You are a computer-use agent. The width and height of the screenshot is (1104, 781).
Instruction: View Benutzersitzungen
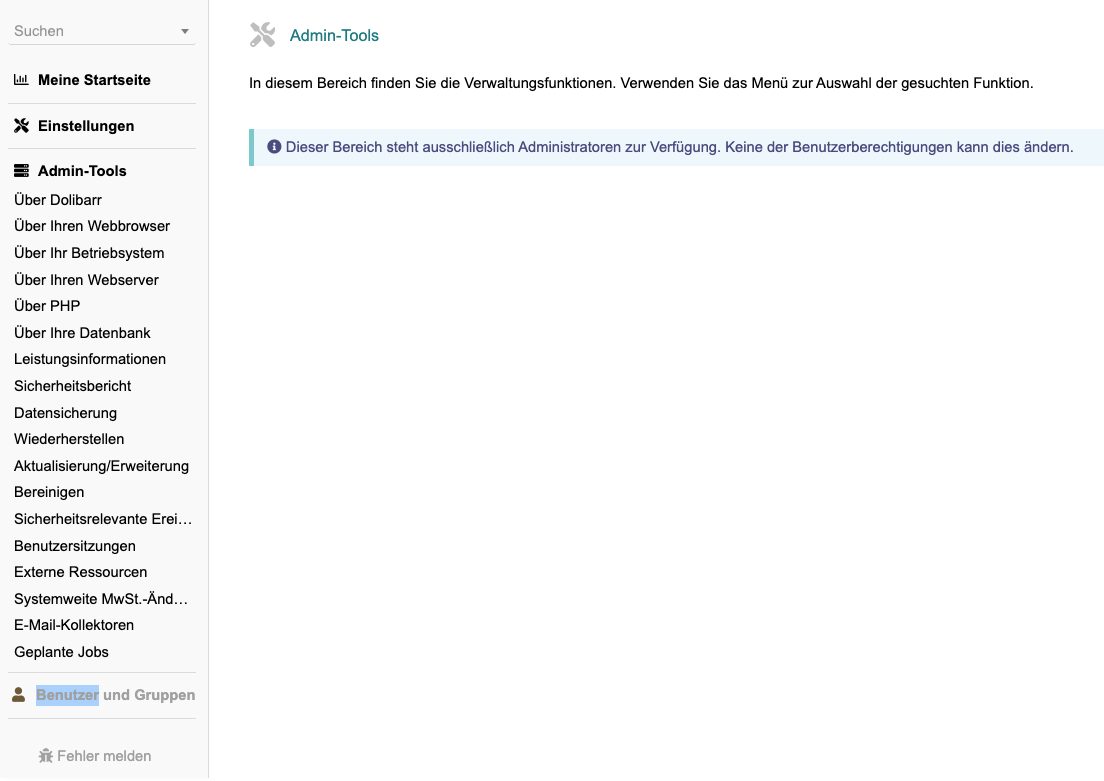click(x=75, y=546)
